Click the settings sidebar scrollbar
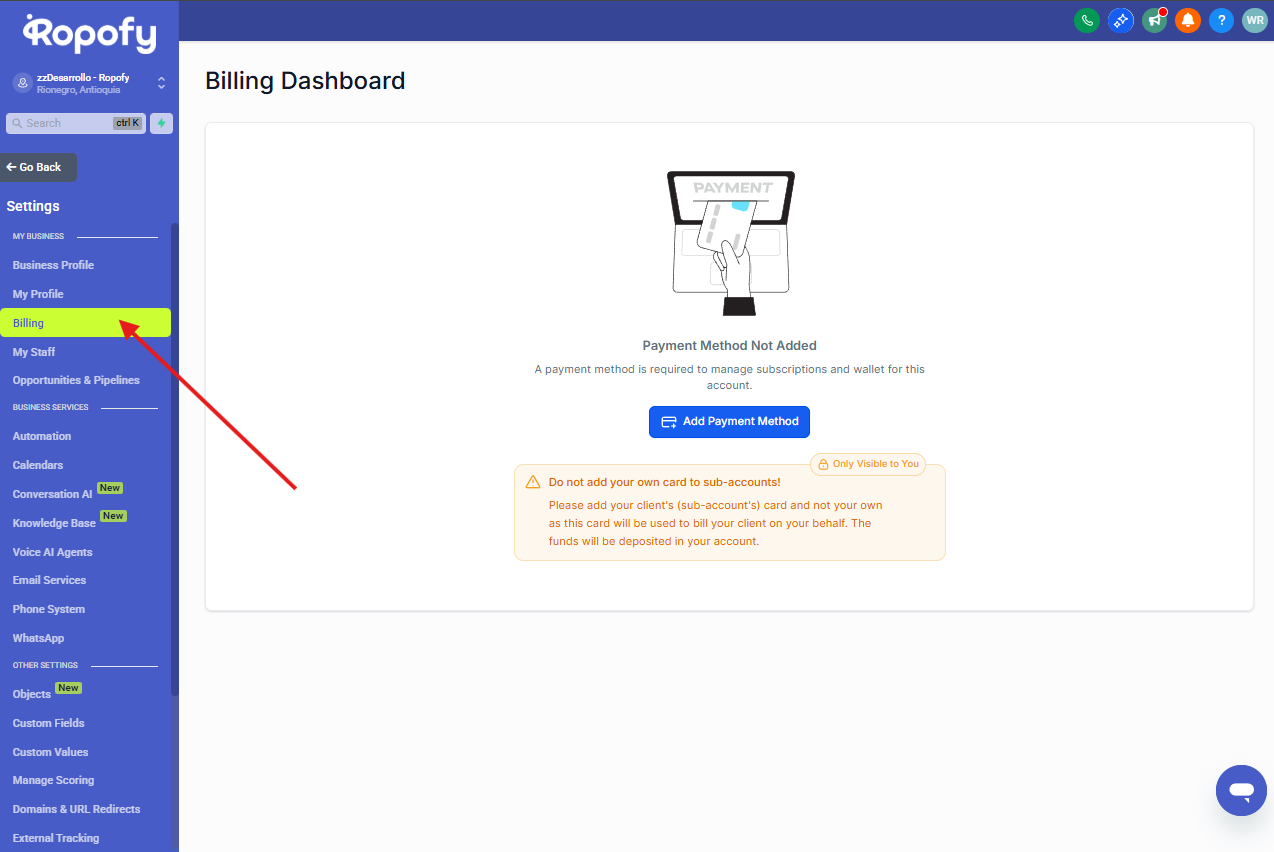Image resolution: width=1274 pixels, height=852 pixels. tap(175, 460)
